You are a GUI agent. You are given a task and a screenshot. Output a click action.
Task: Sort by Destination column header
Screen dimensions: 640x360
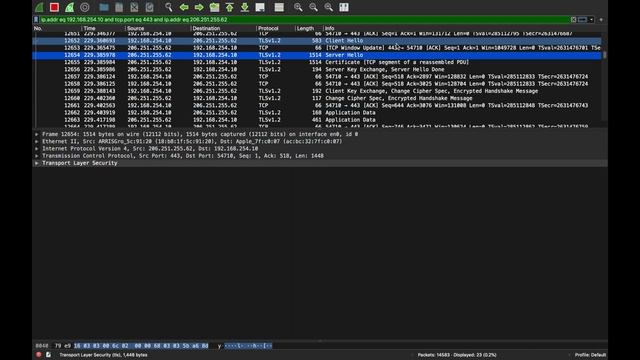pyautogui.click(x=223, y=29)
